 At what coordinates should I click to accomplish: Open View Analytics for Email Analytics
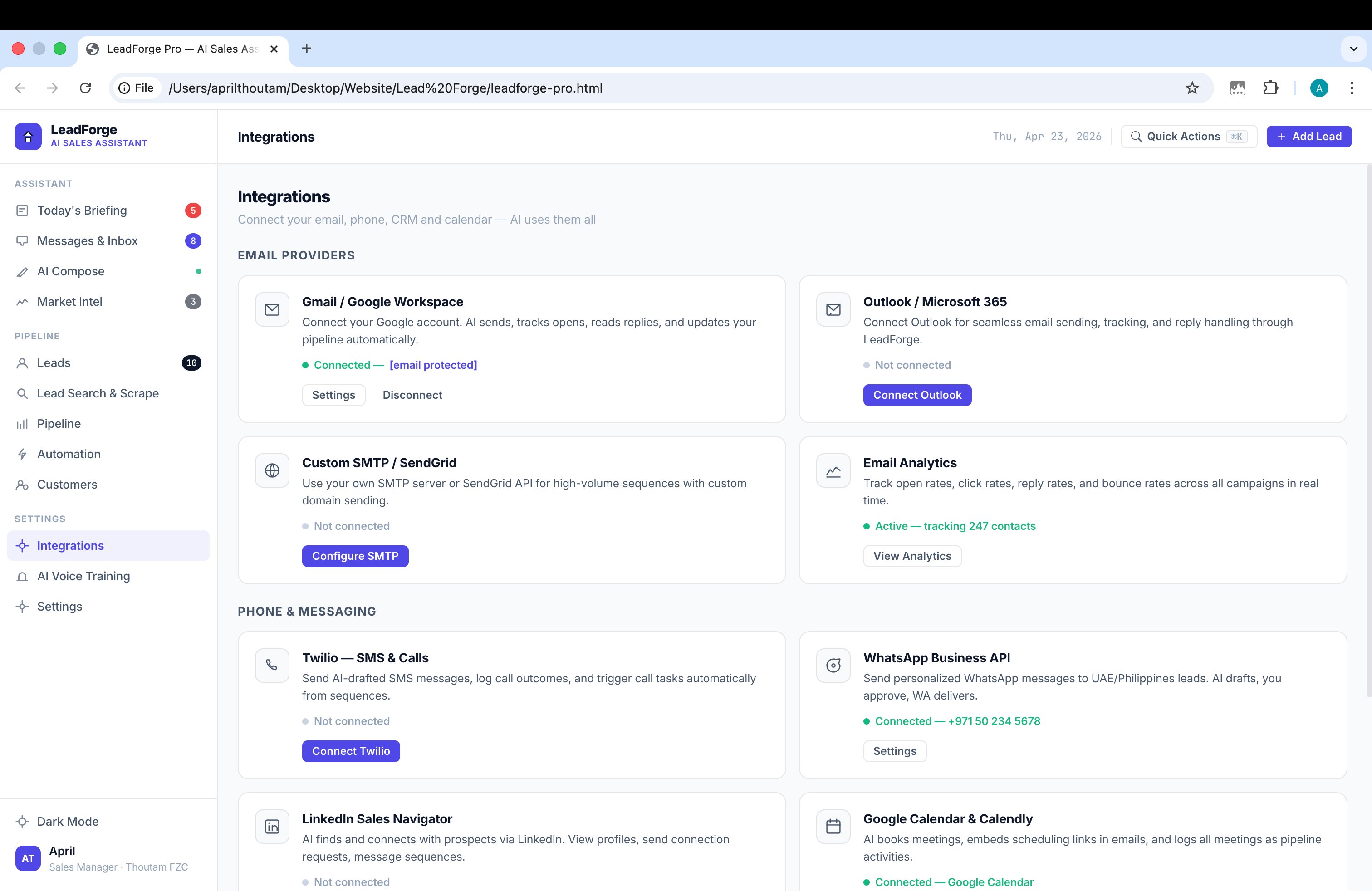click(x=911, y=556)
